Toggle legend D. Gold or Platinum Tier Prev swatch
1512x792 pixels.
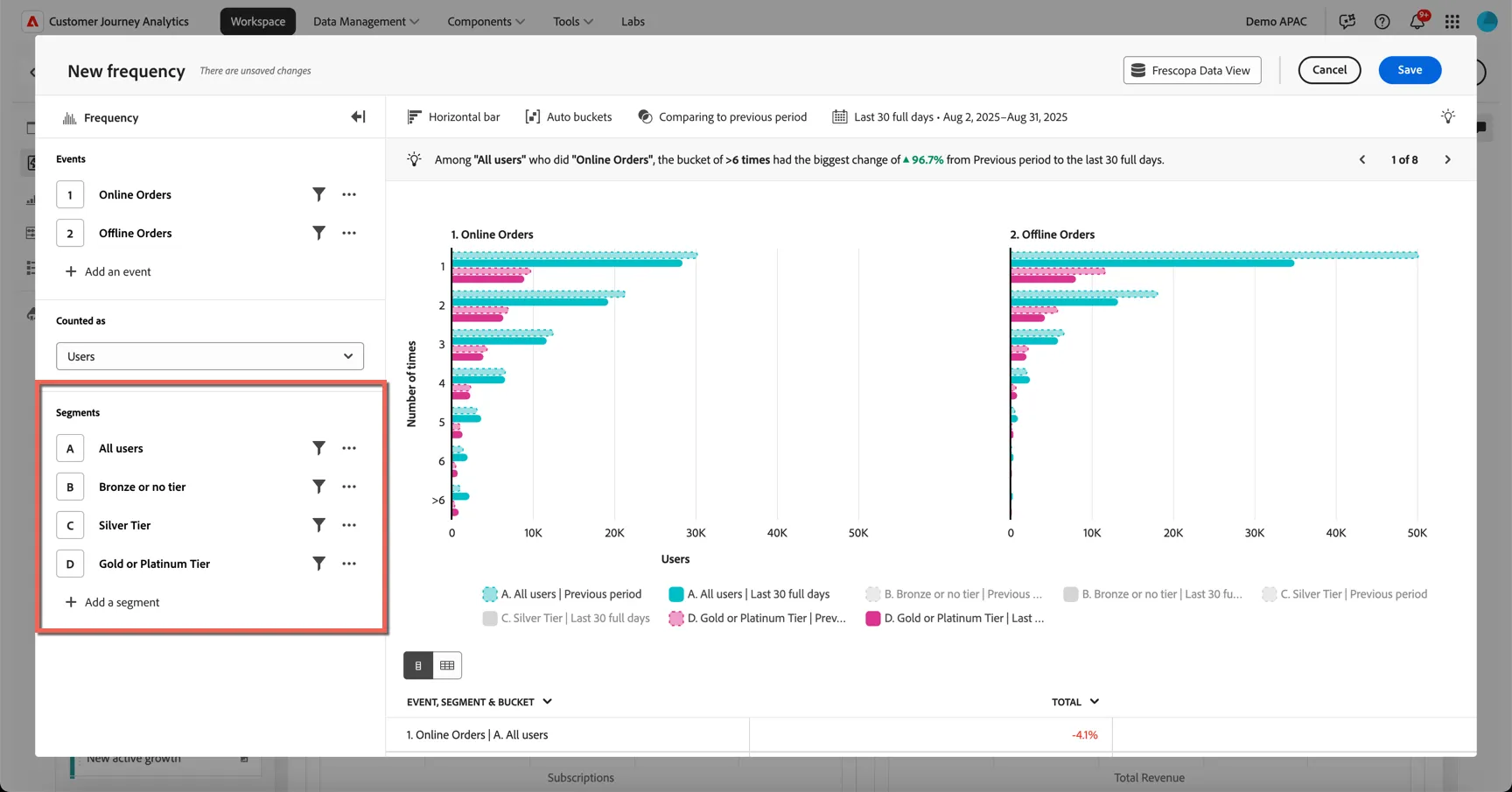pyautogui.click(x=675, y=618)
